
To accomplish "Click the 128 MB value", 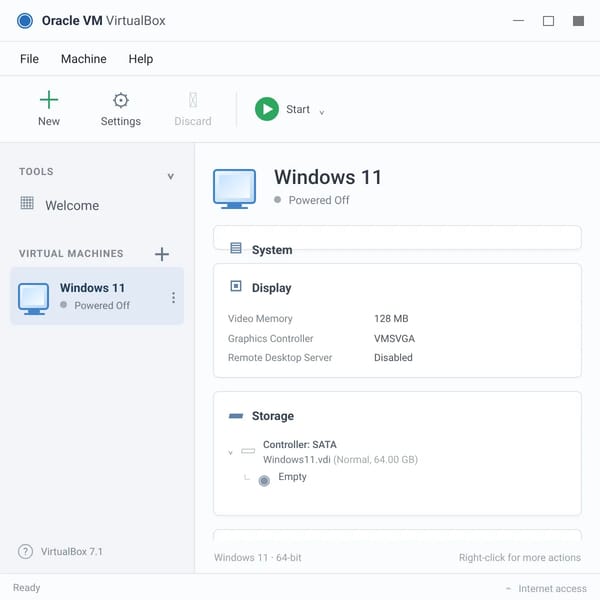I will point(391,319).
